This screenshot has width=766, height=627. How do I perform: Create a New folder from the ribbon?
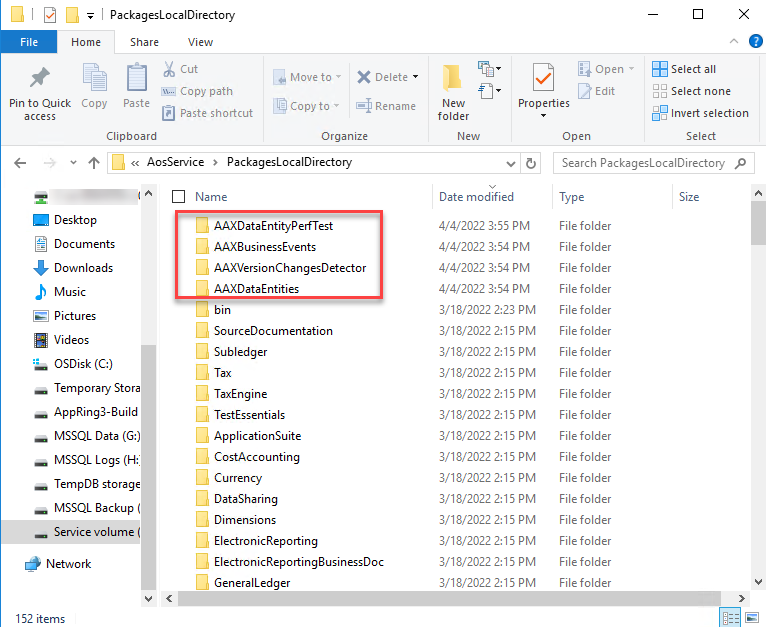pyautogui.click(x=453, y=92)
